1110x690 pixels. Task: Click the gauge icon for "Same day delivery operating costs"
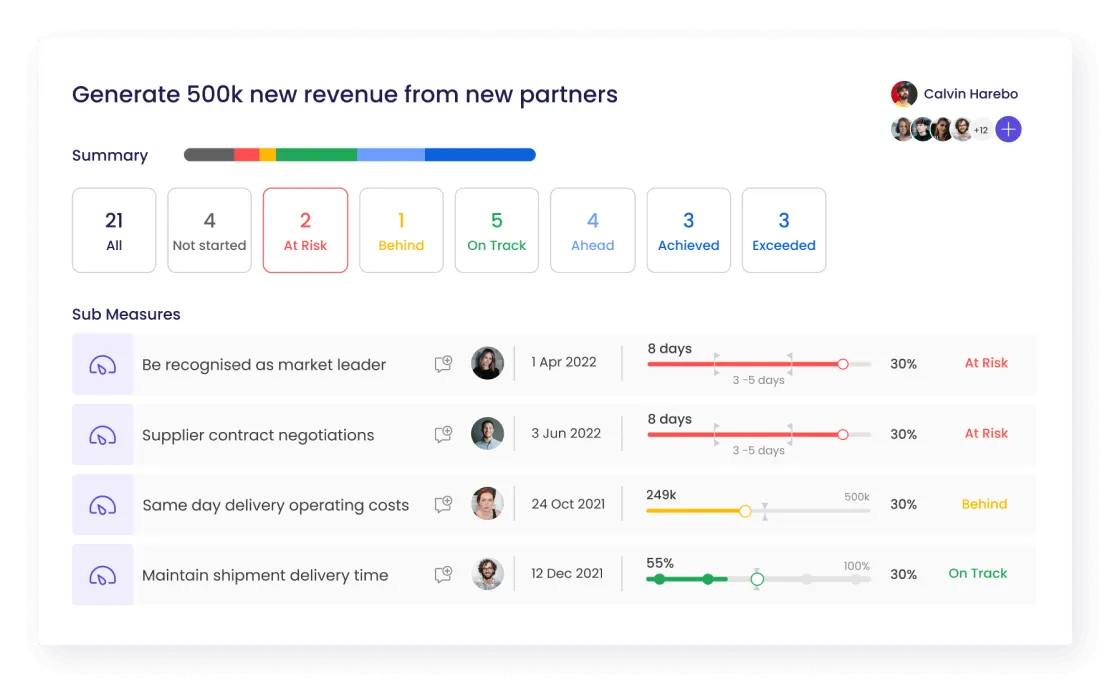[x=103, y=504]
